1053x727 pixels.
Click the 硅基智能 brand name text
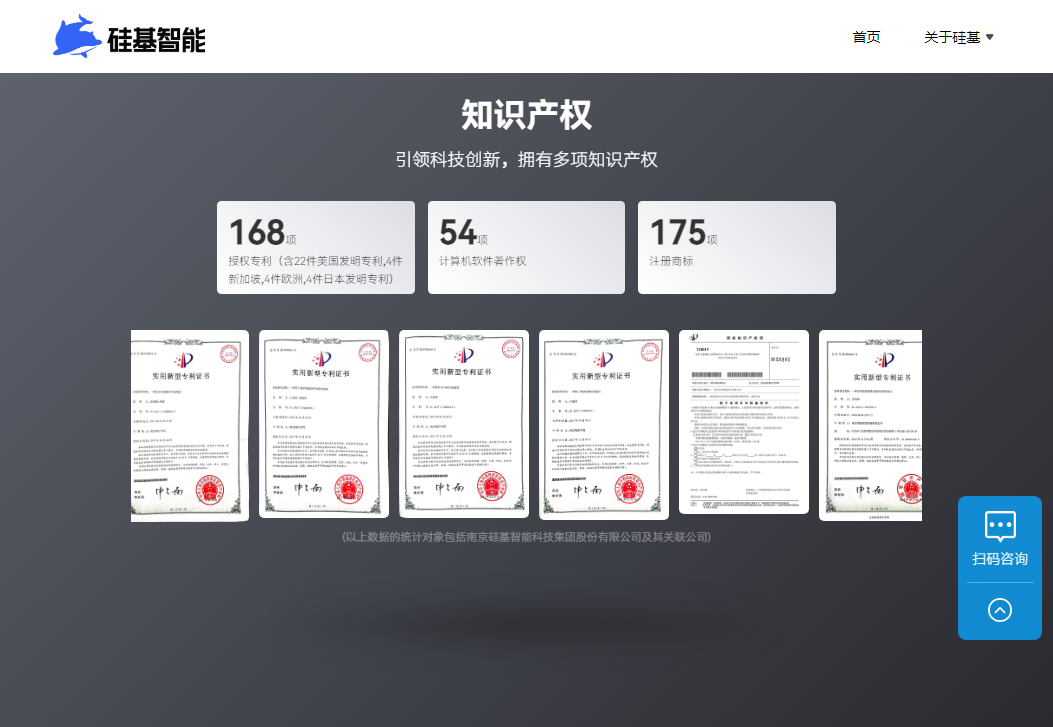(x=156, y=40)
